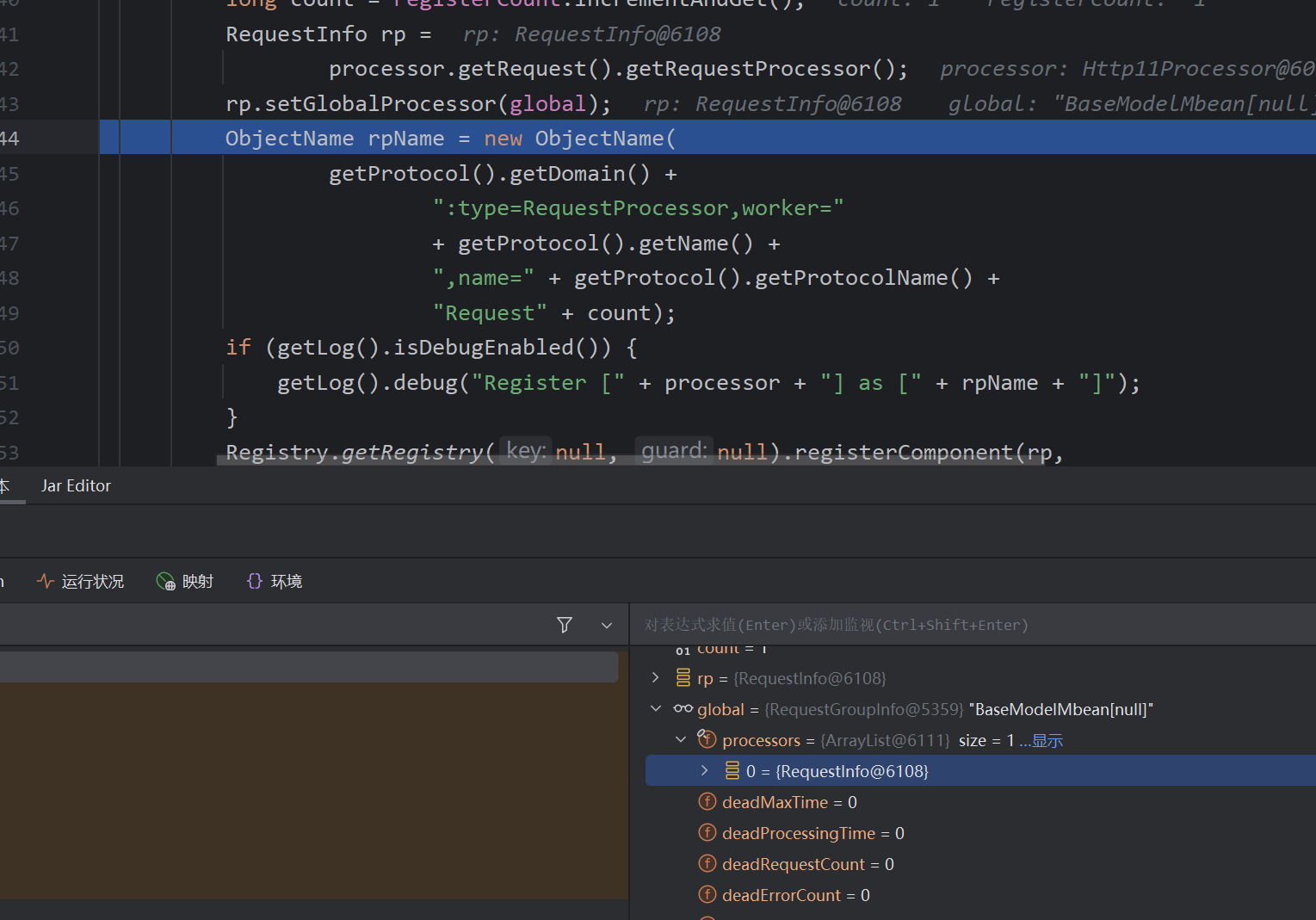1316x920 pixels.
Task: Expand the 0 = RequestInfo@6108 element
Action: point(705,771)
